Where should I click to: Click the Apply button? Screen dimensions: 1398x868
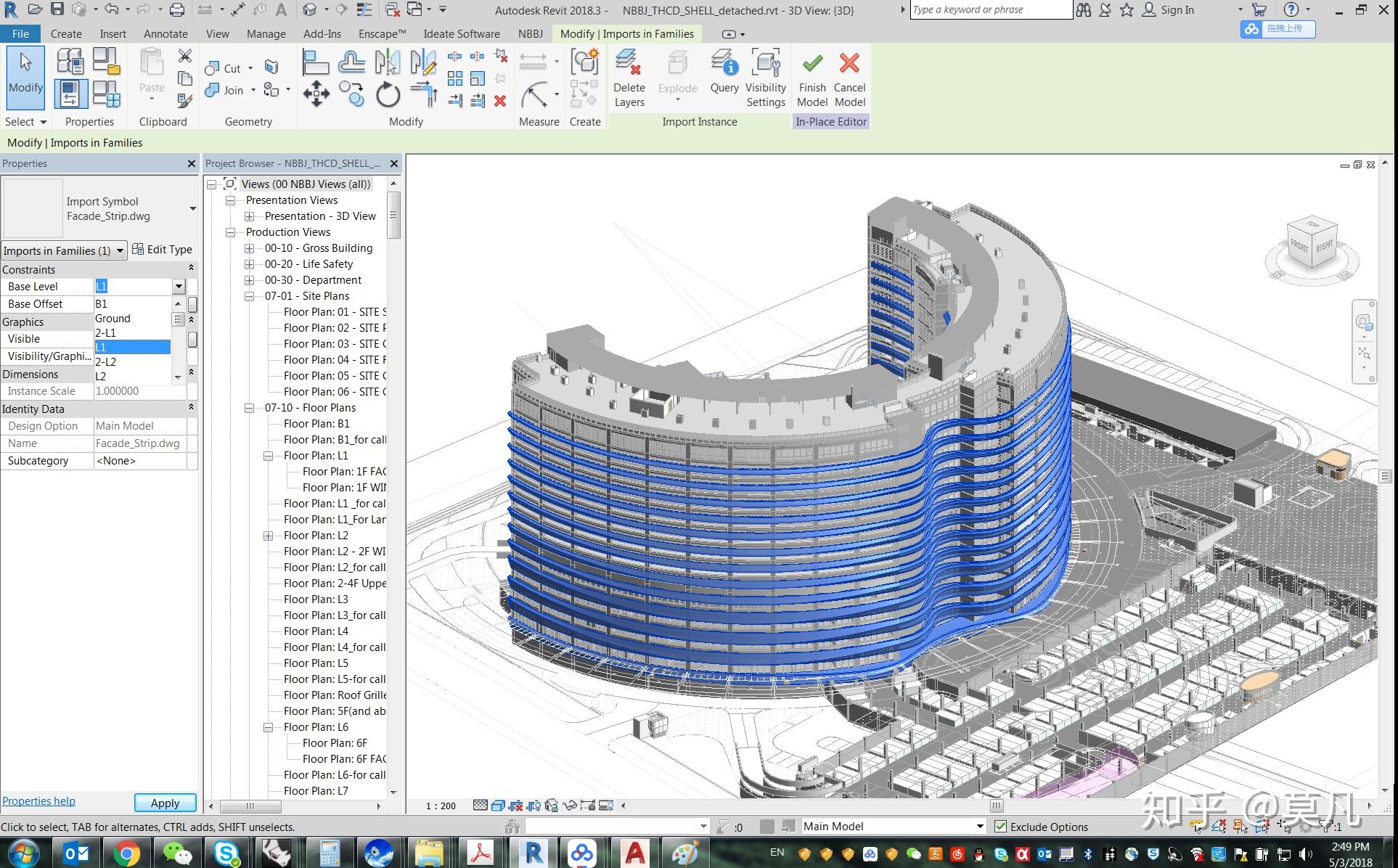[165, 803]
